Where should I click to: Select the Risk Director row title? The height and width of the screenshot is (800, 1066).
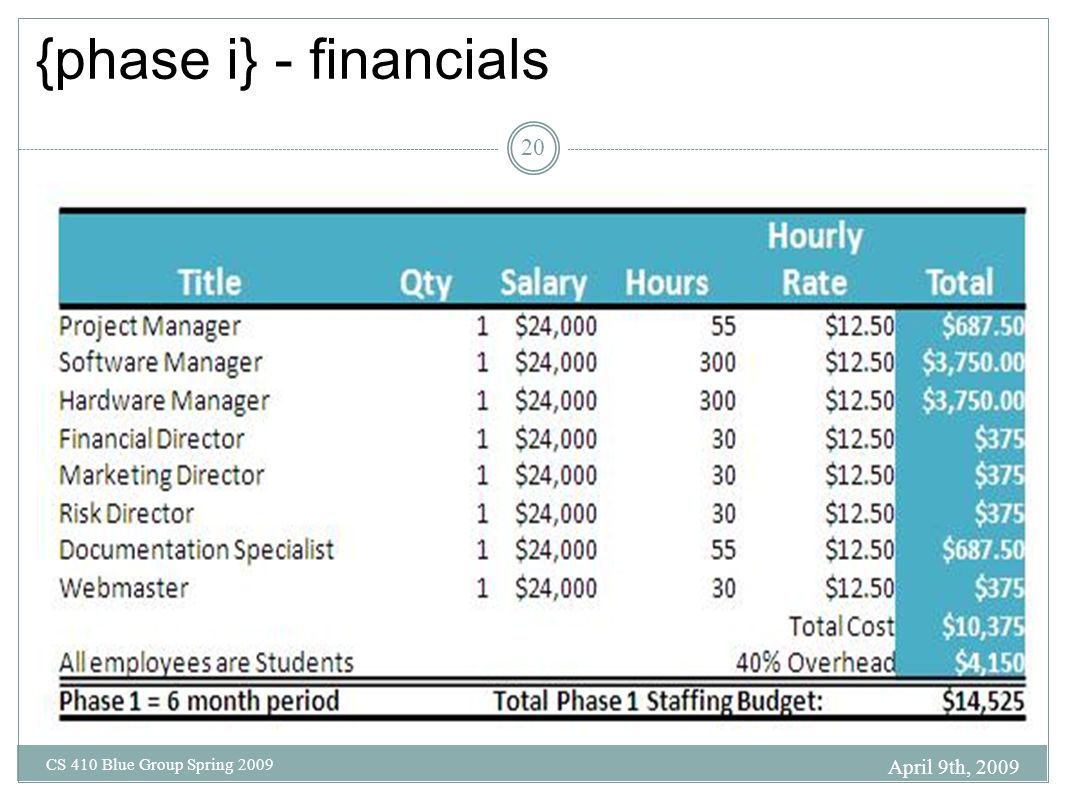[x=126, y=514]
